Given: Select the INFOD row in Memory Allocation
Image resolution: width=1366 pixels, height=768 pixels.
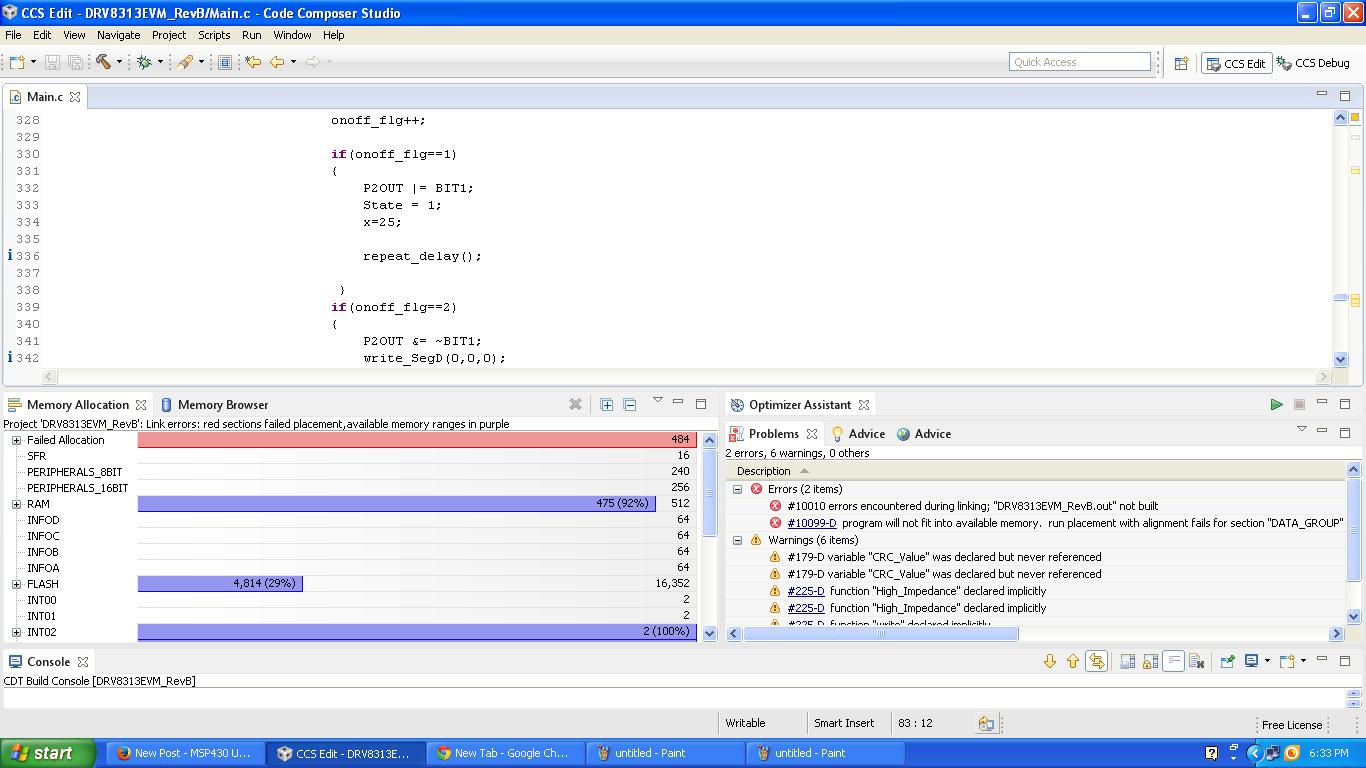Looking at the screenshot, I should click(350, 520).
